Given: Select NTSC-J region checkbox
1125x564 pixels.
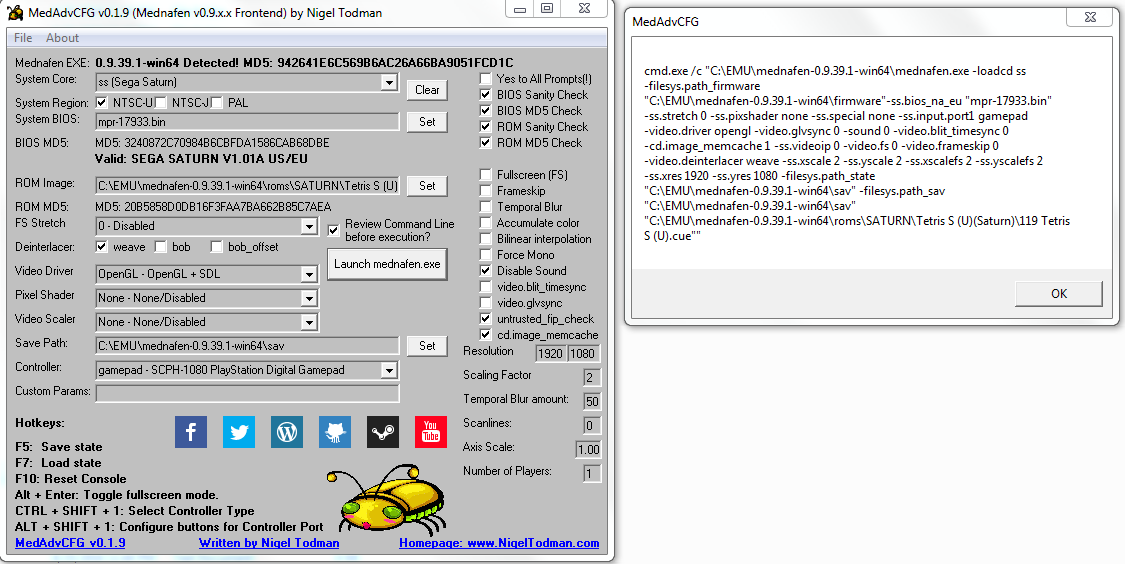Looking at the screenshot, I should [x=161, y=103].
